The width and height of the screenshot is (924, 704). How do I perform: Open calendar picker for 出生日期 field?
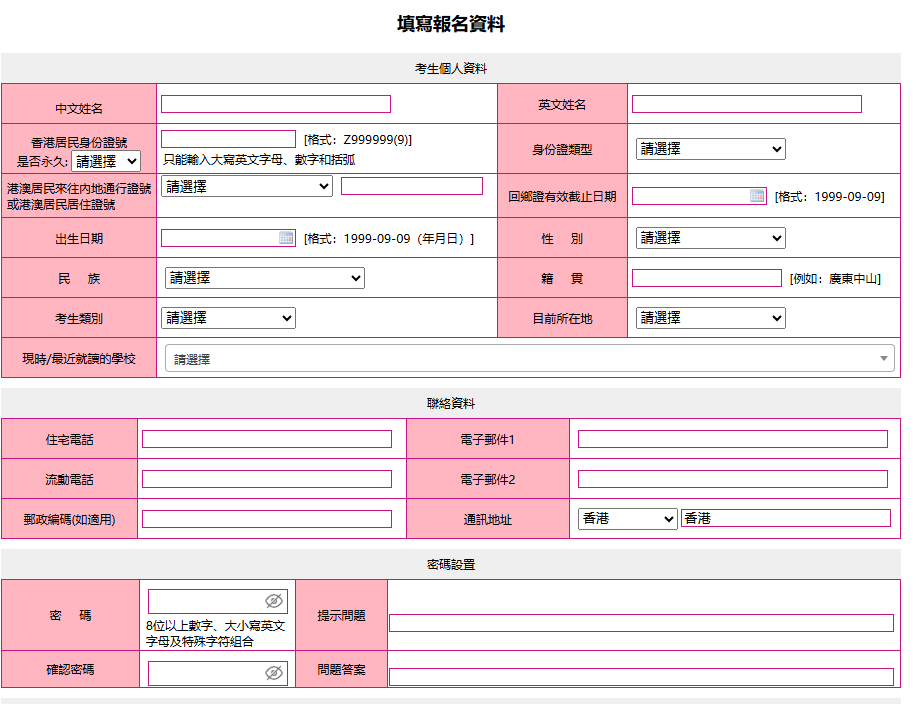click(286, 238)
